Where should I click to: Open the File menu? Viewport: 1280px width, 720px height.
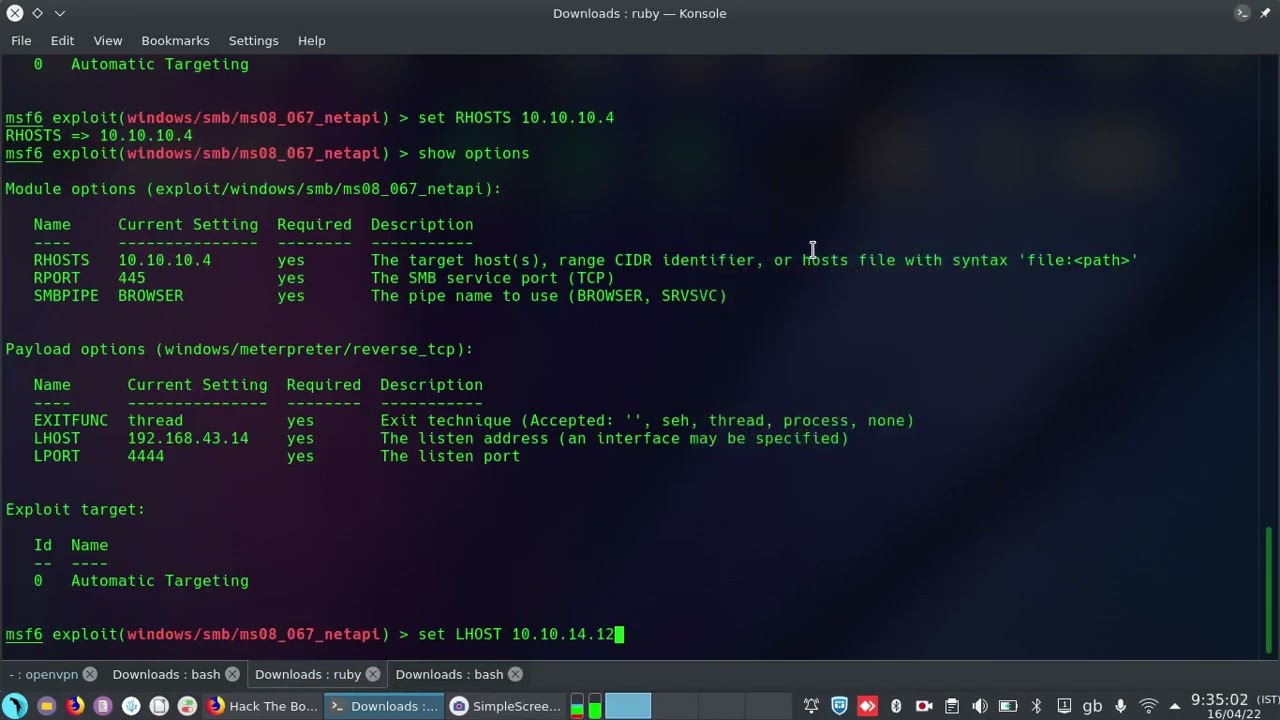point(21,40)
